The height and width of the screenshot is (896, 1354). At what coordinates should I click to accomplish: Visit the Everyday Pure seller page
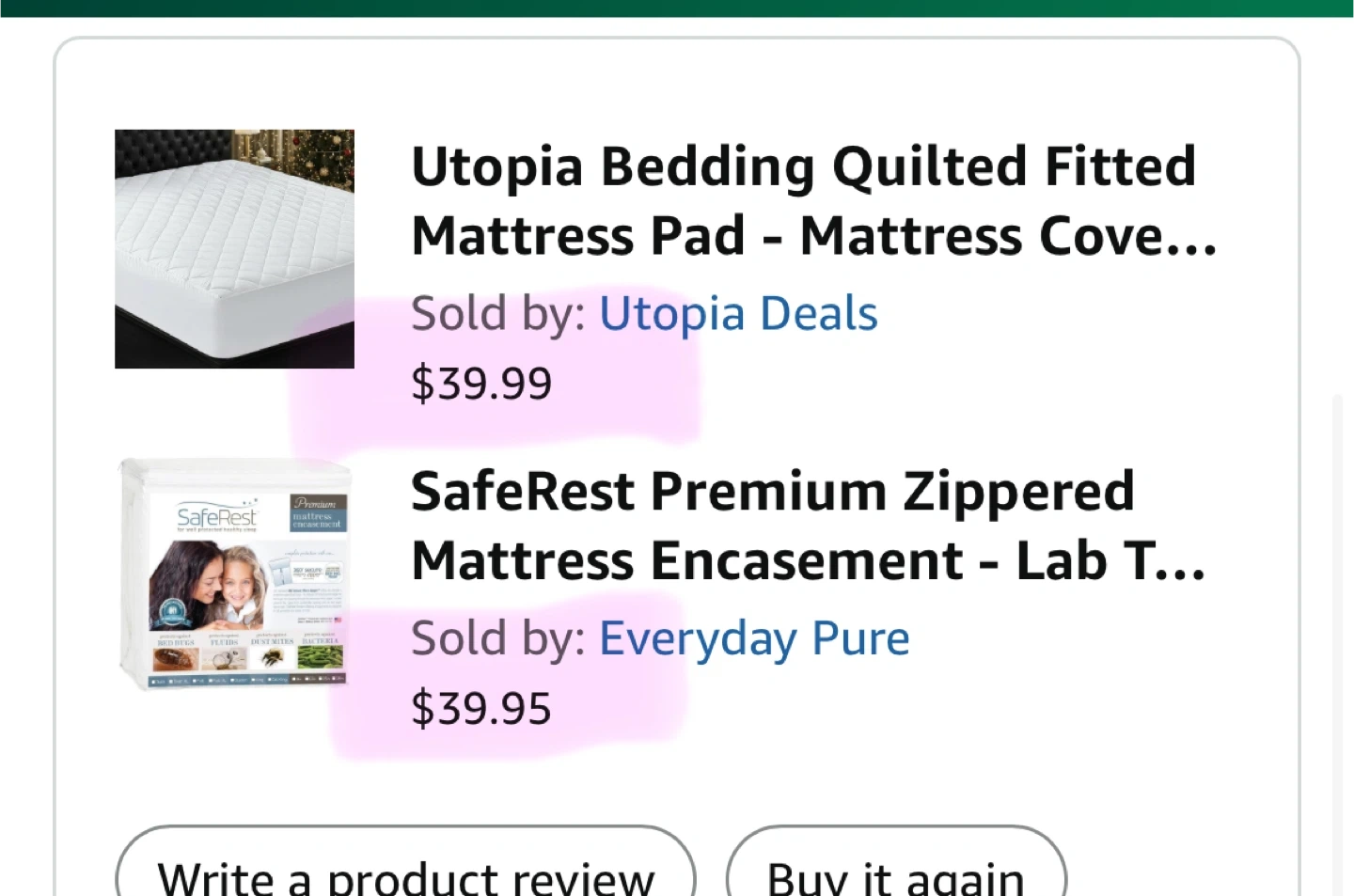click(x=754, y=639)
